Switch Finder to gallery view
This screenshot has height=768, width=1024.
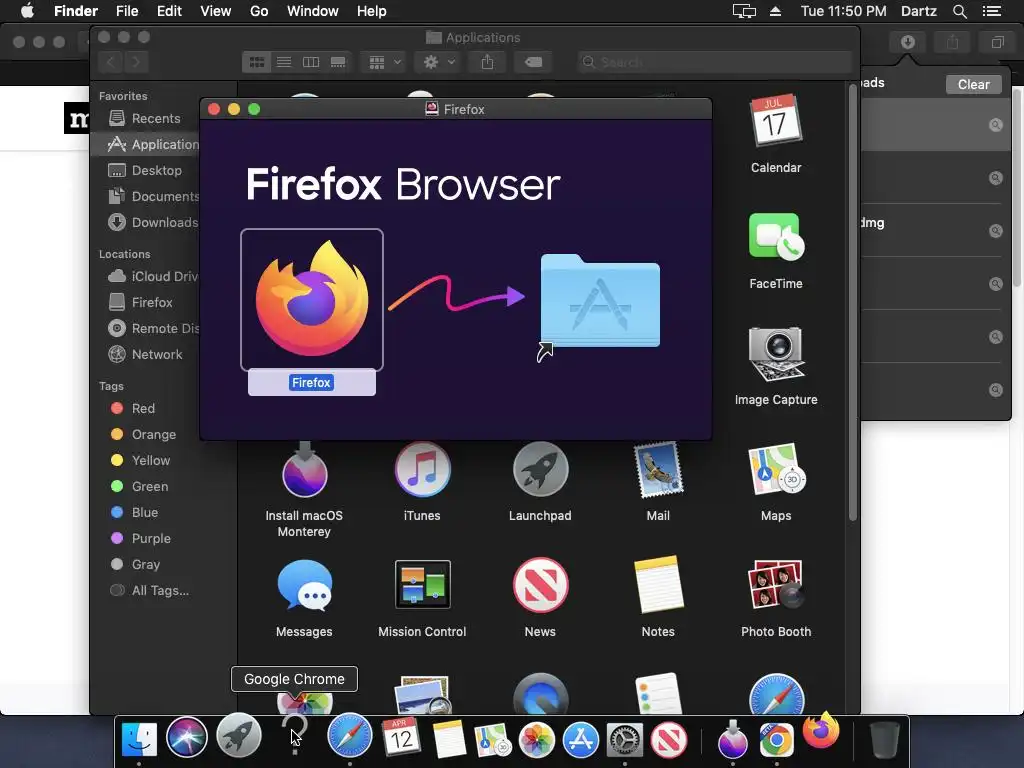point(338,62)
